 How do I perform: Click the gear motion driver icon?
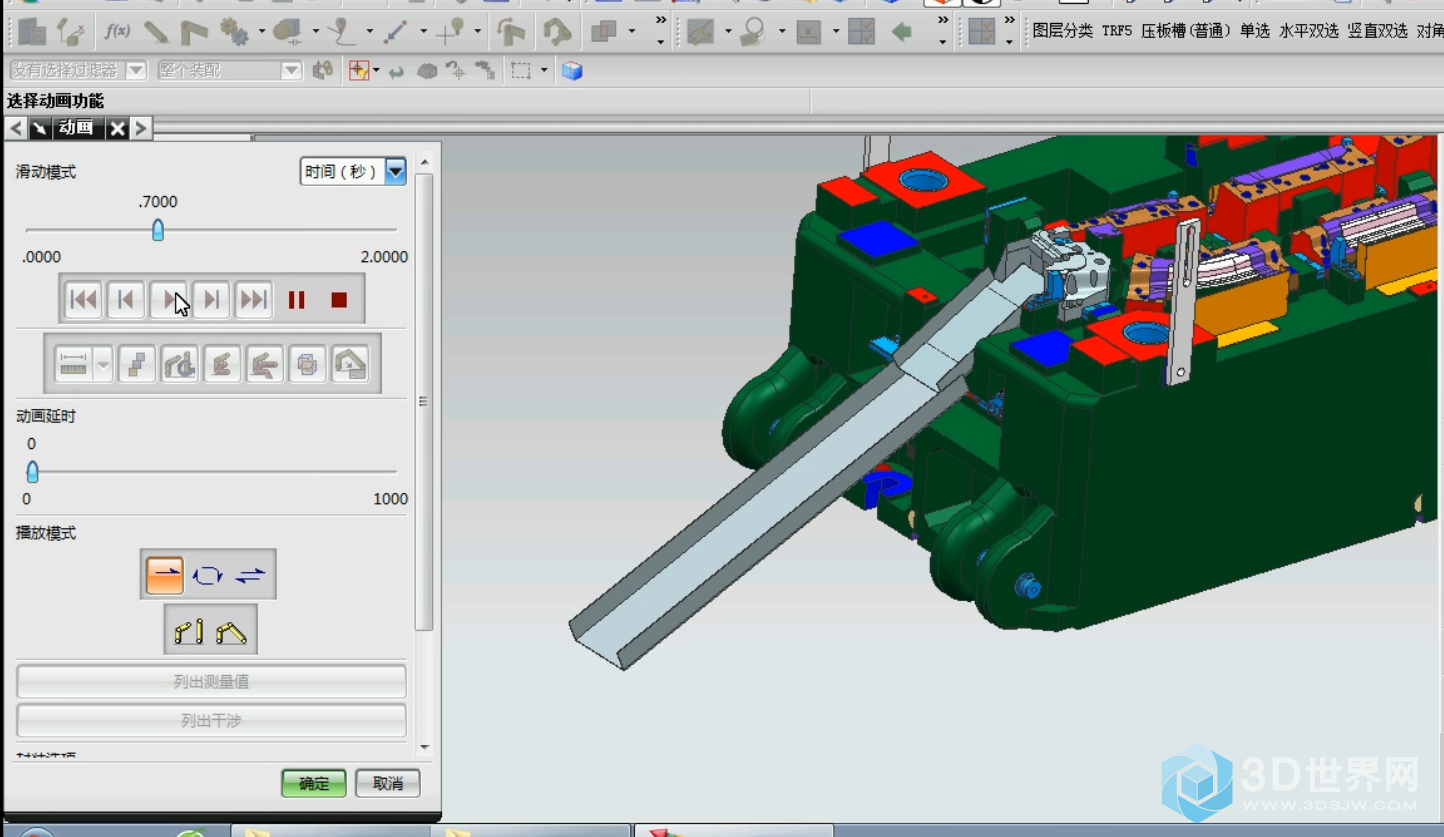coord(235,32)
